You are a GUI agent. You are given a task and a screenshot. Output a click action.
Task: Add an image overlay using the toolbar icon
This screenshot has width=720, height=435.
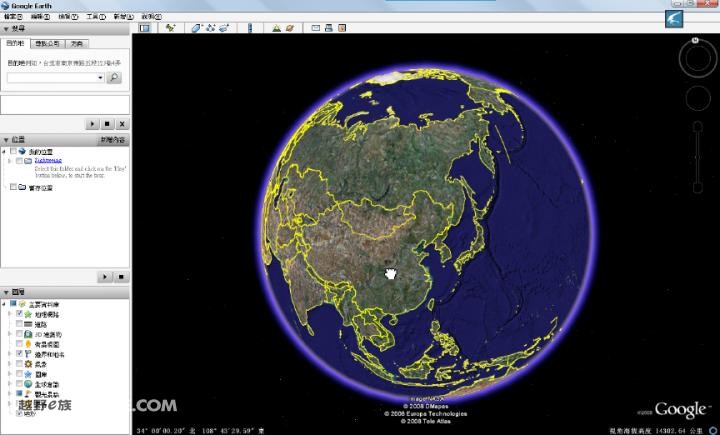coord(224,28)
